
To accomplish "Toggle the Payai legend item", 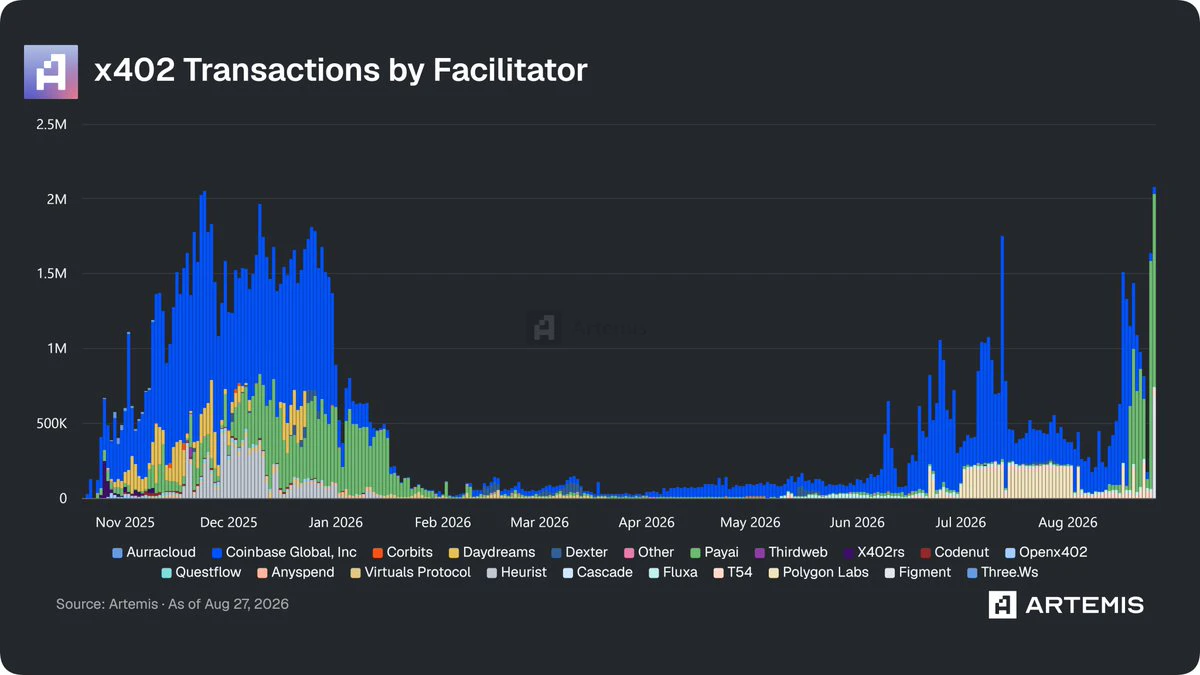I will pos(714,552).
